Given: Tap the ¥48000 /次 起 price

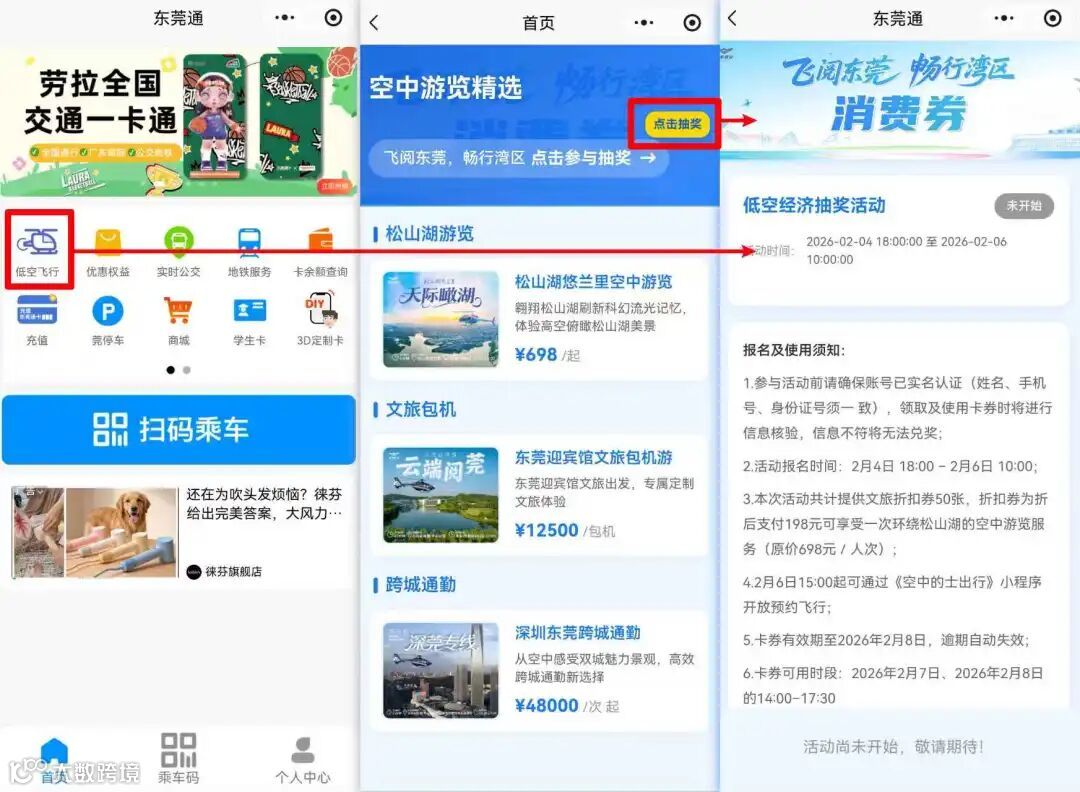Looking at the screenshot, I should pyautogui.click(x=567, y=706).
